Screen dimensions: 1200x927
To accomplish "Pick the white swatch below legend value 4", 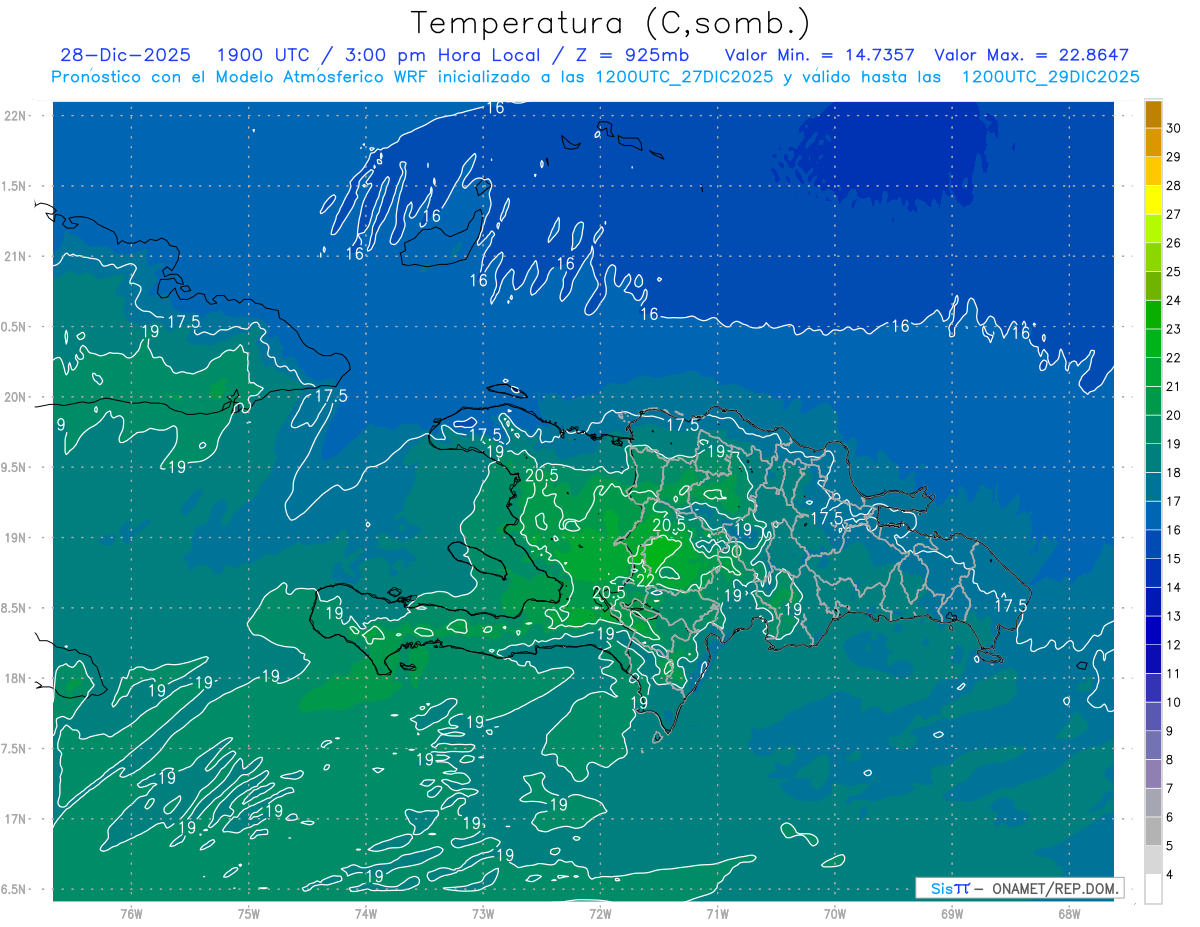I will pyautogui.click(x=1153, y=888).
